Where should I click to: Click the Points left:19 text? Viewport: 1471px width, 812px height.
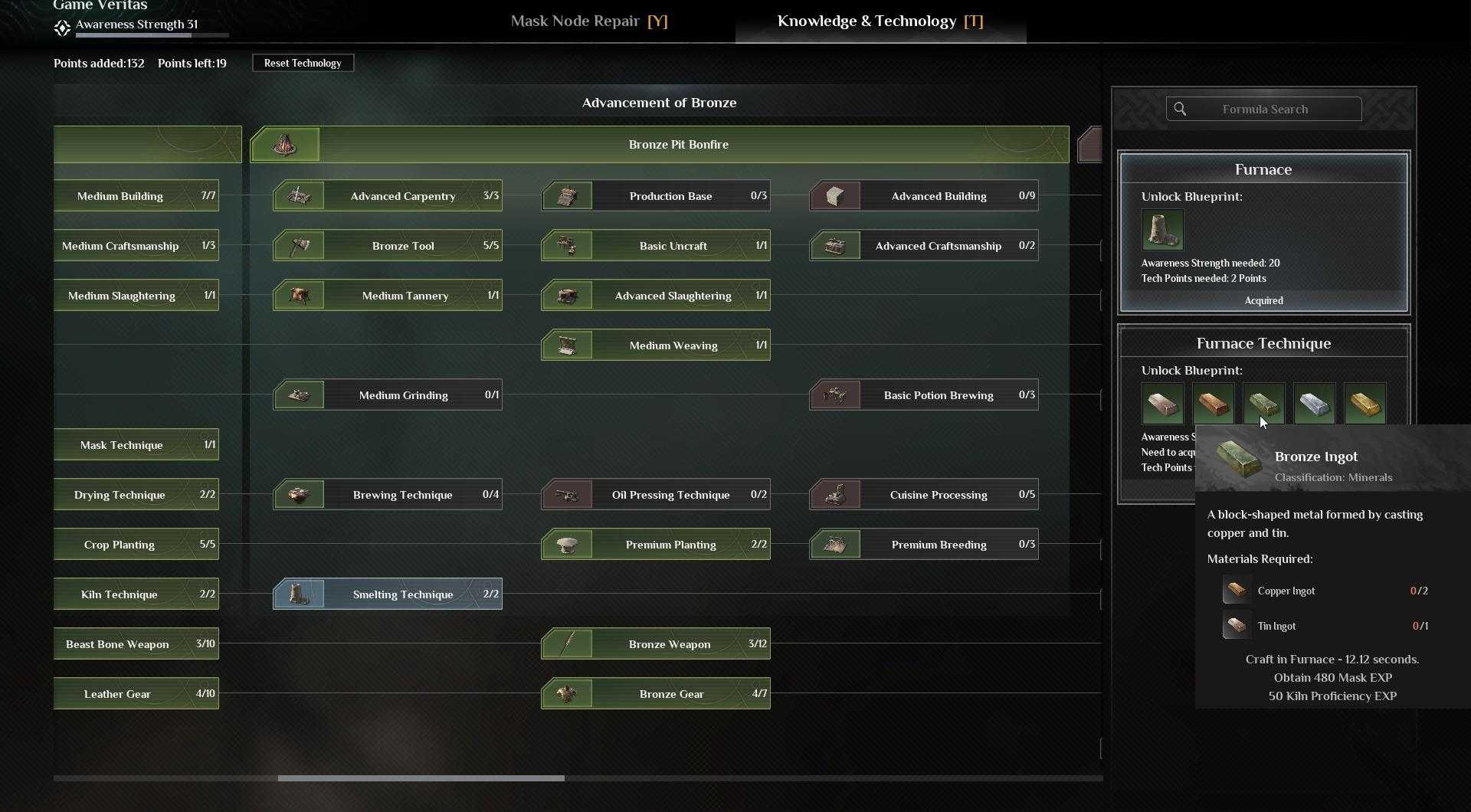[x=192, y=63]
